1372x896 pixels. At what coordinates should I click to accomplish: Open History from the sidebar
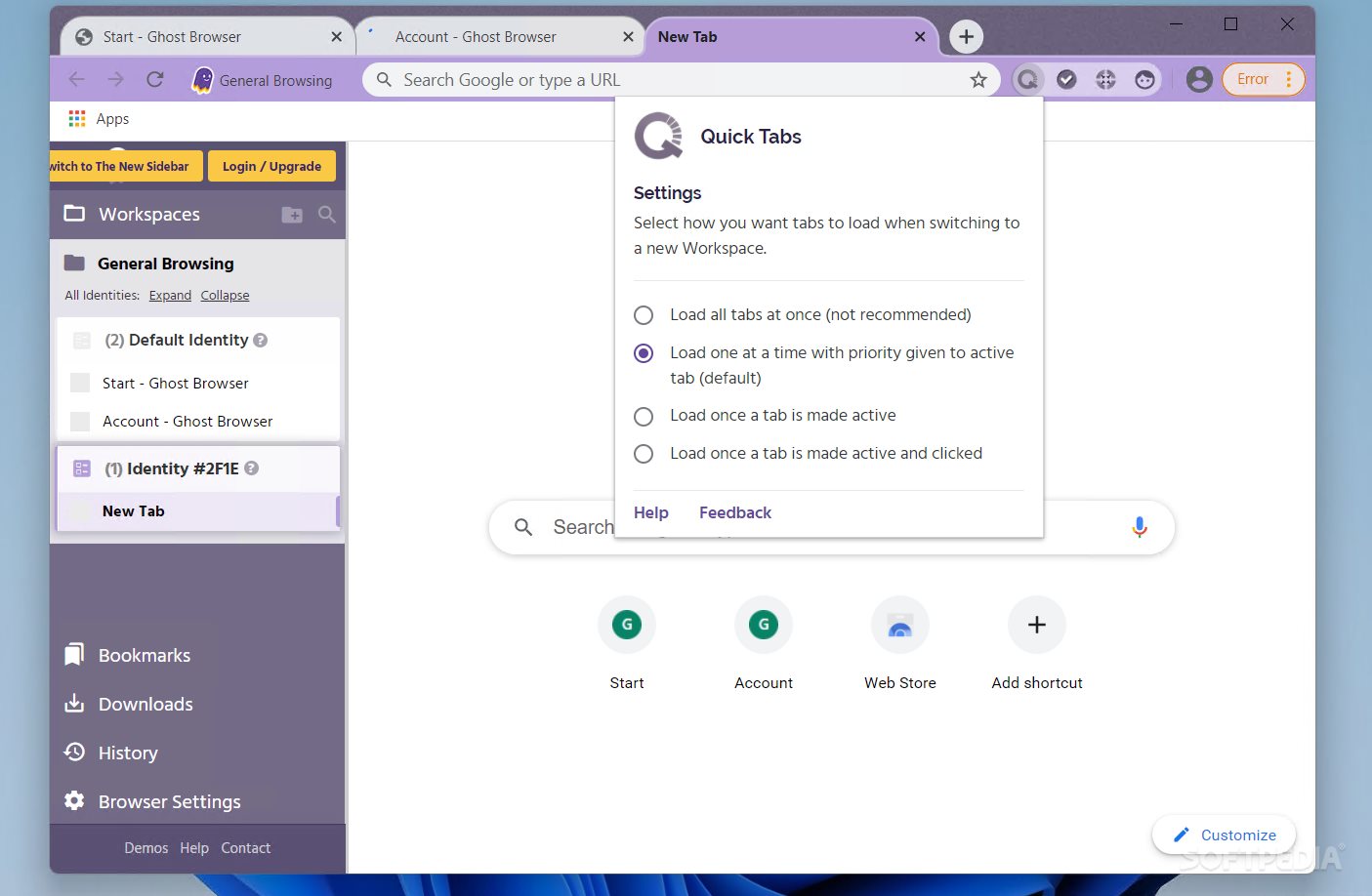point(110,753)
